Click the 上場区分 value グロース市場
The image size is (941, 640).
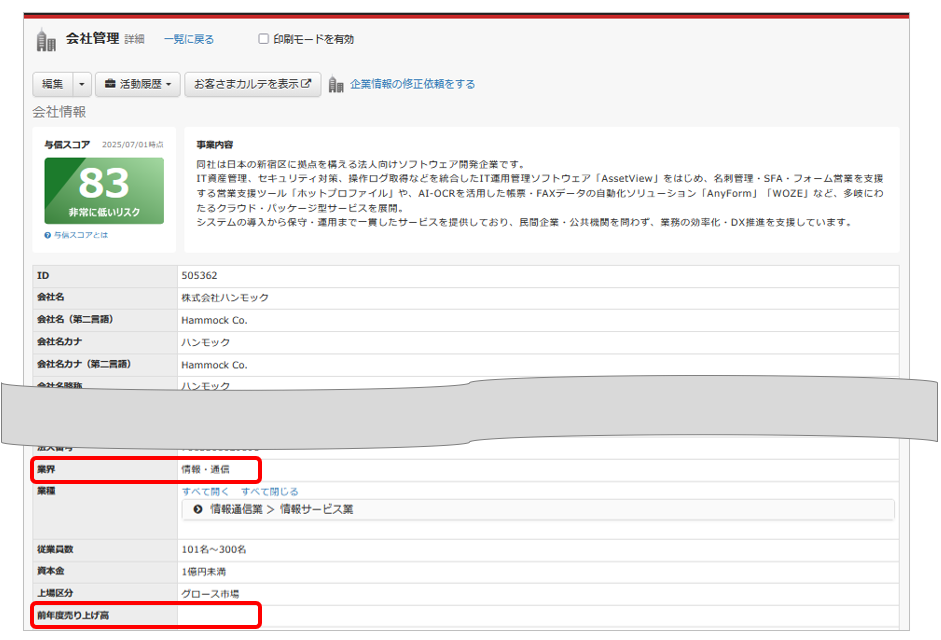(x=210, y=593)
